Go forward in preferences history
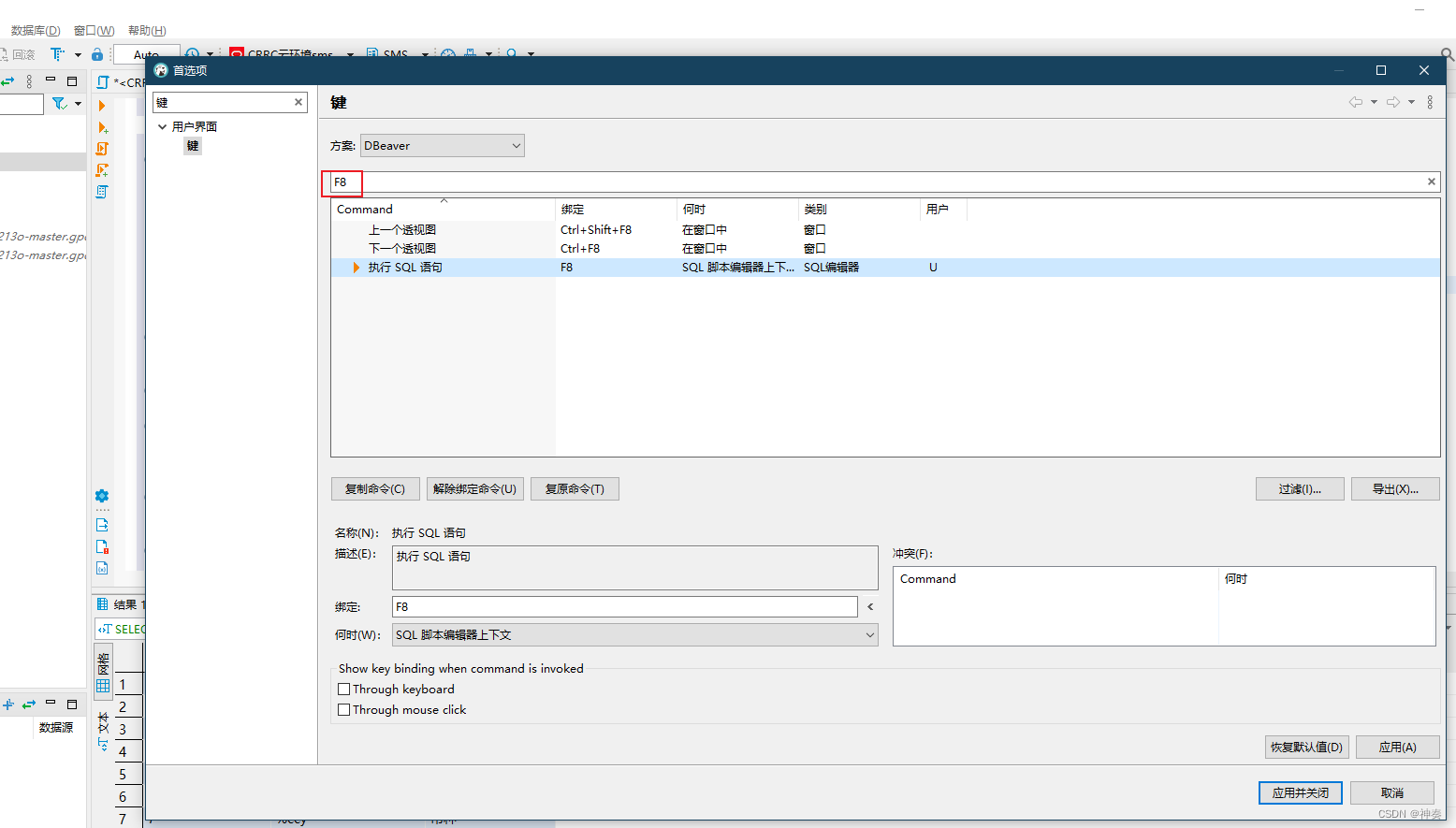This screenshot has width=1456, height=828. 1393,102
